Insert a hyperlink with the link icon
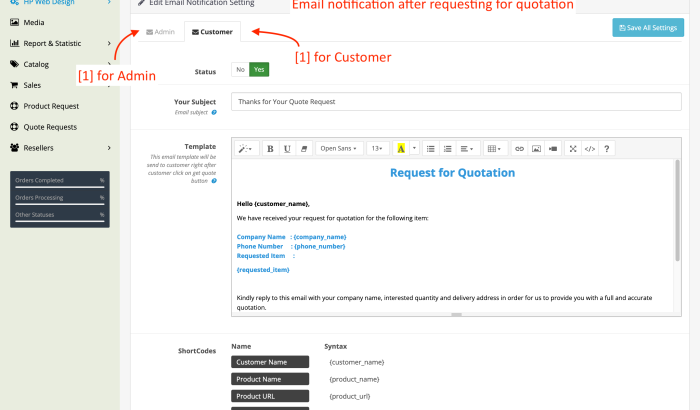This screenshot has height=410, width=700. [519, 149]
